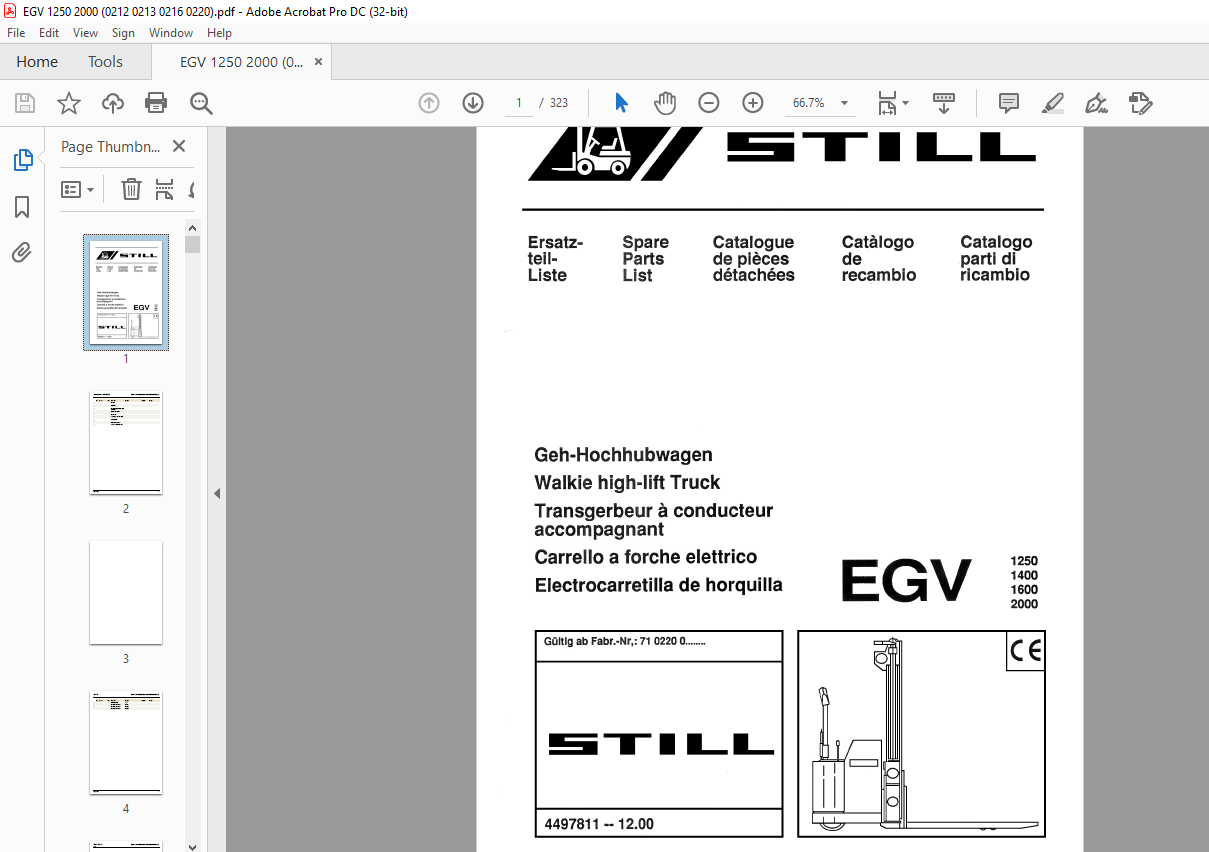
Task: Go to previous page arrow
Action: coord(429,103)
